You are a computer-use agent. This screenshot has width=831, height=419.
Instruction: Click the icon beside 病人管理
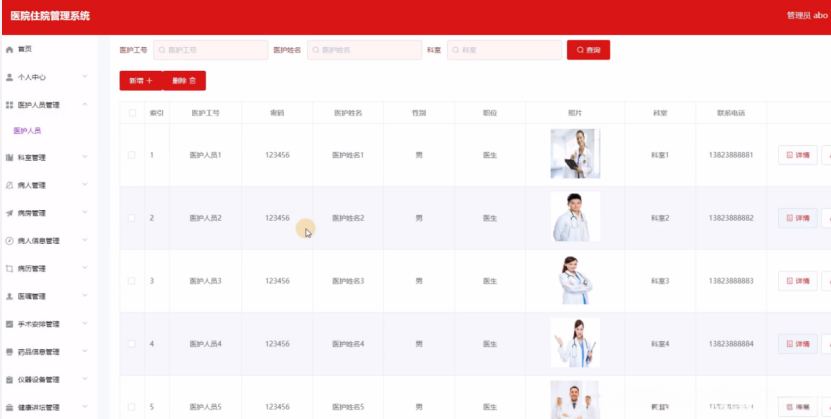[x=9, y=185]
